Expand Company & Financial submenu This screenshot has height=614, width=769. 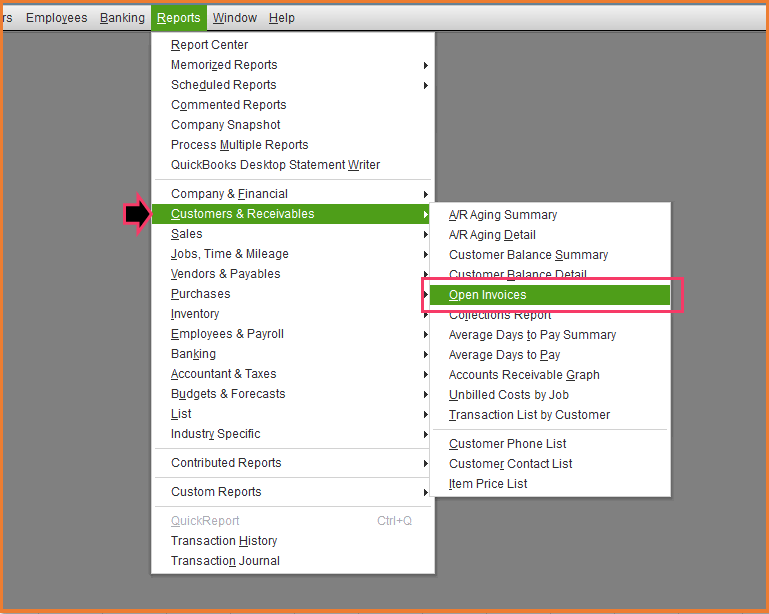pos(293,194)
